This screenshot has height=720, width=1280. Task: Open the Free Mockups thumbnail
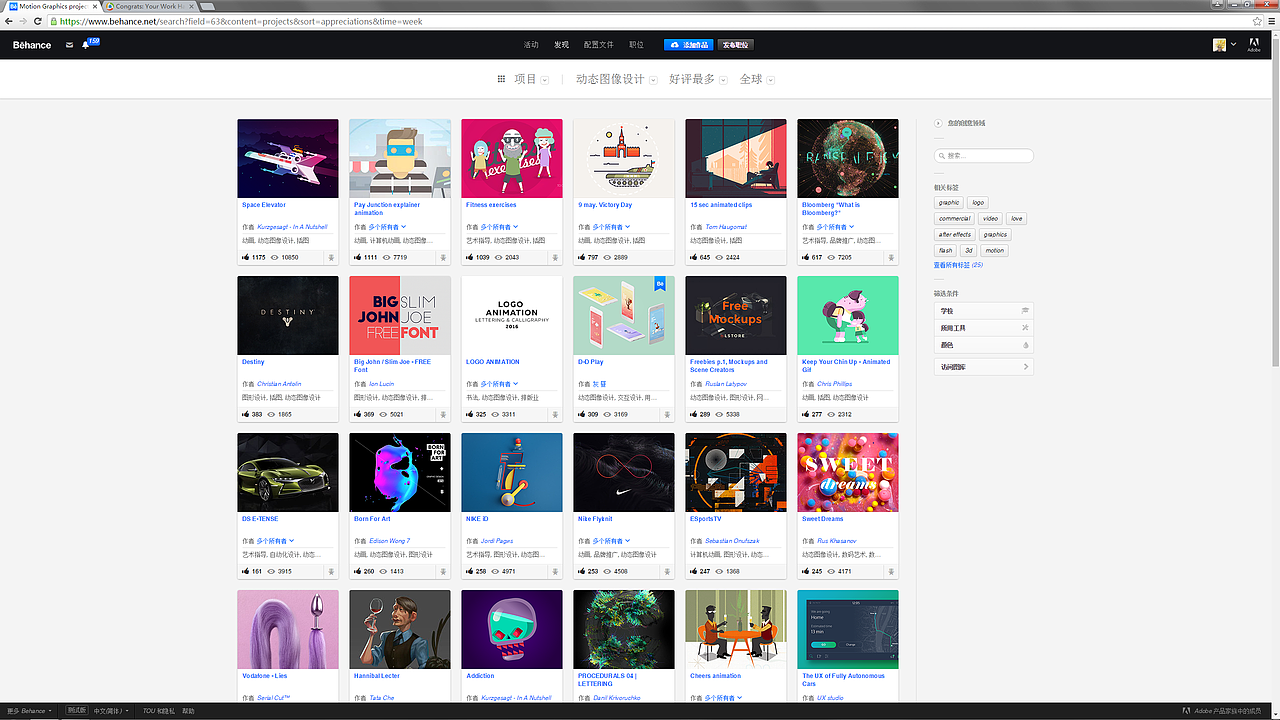736,316
